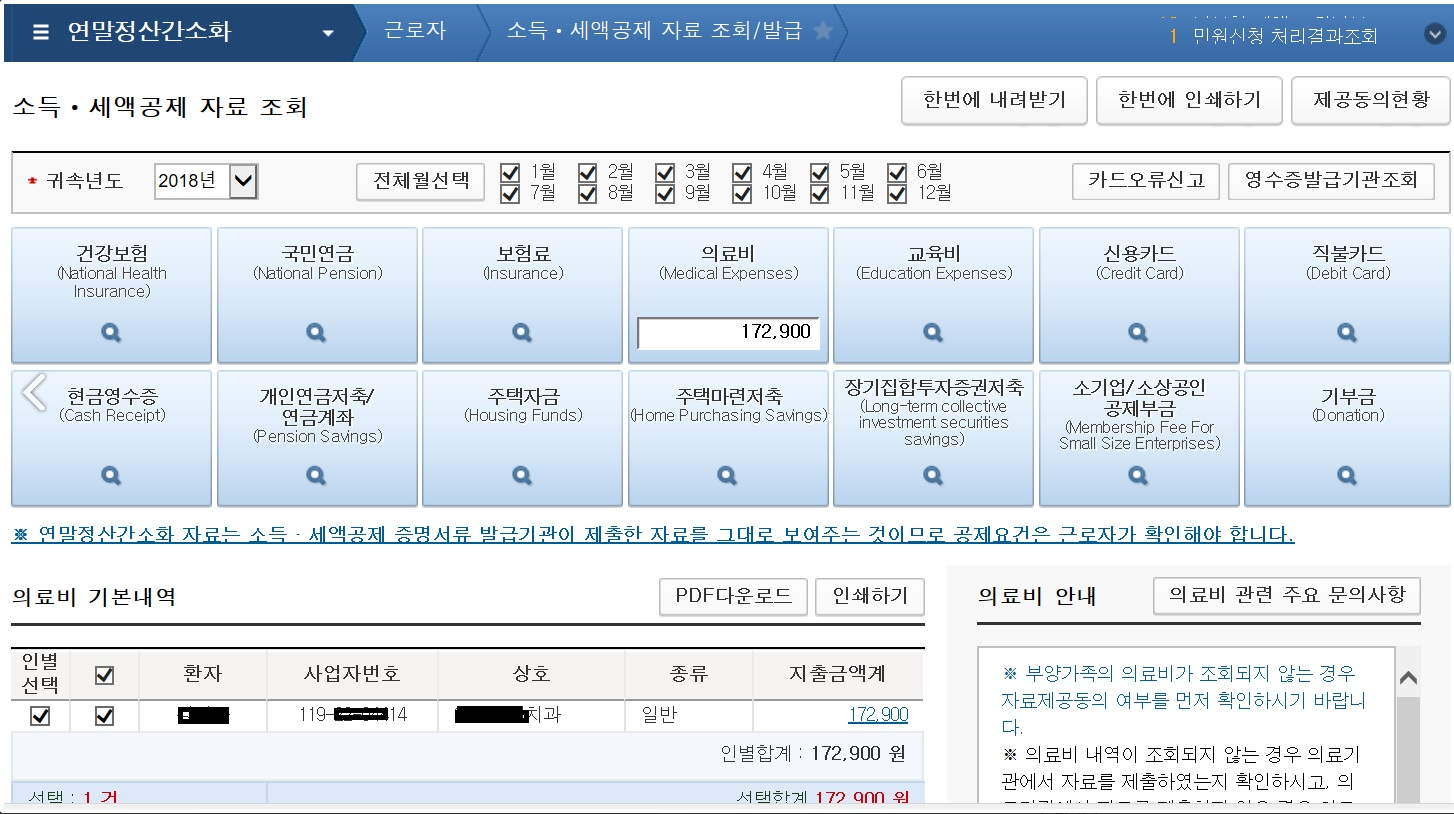The image size is (1454, 814).
Task: Open 소득·세액공제 자료 조회/발급 breadcrumb
Action: coord(655,31)
